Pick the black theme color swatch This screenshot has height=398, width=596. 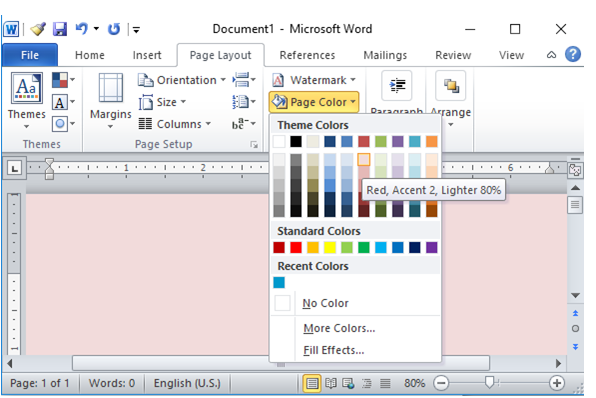[x=296, y=141]
